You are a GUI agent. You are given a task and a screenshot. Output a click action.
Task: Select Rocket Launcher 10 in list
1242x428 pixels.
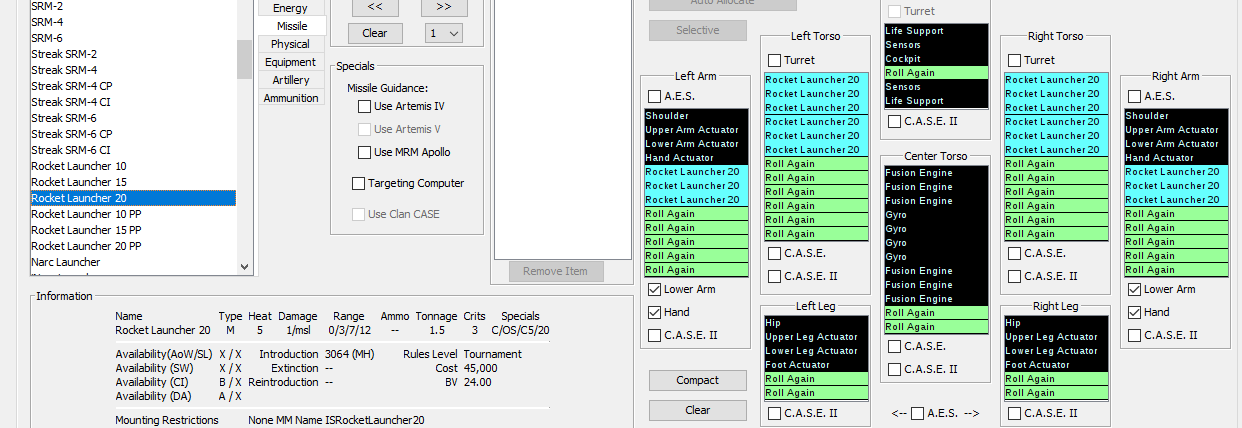point(133,166)
